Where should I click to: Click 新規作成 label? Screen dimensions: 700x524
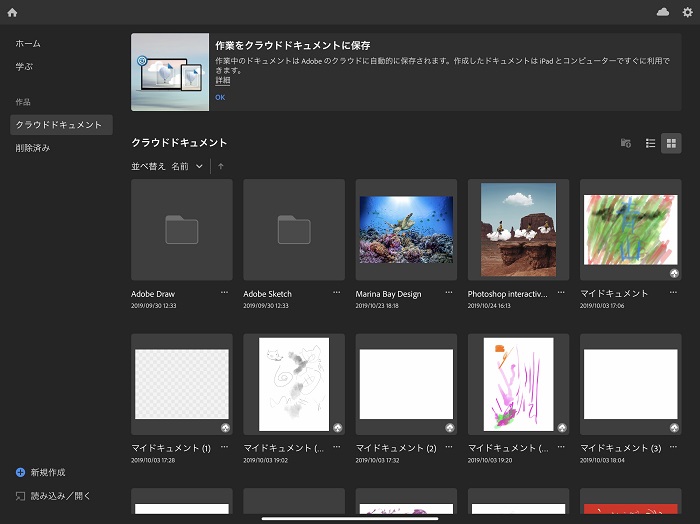point(48,472)
